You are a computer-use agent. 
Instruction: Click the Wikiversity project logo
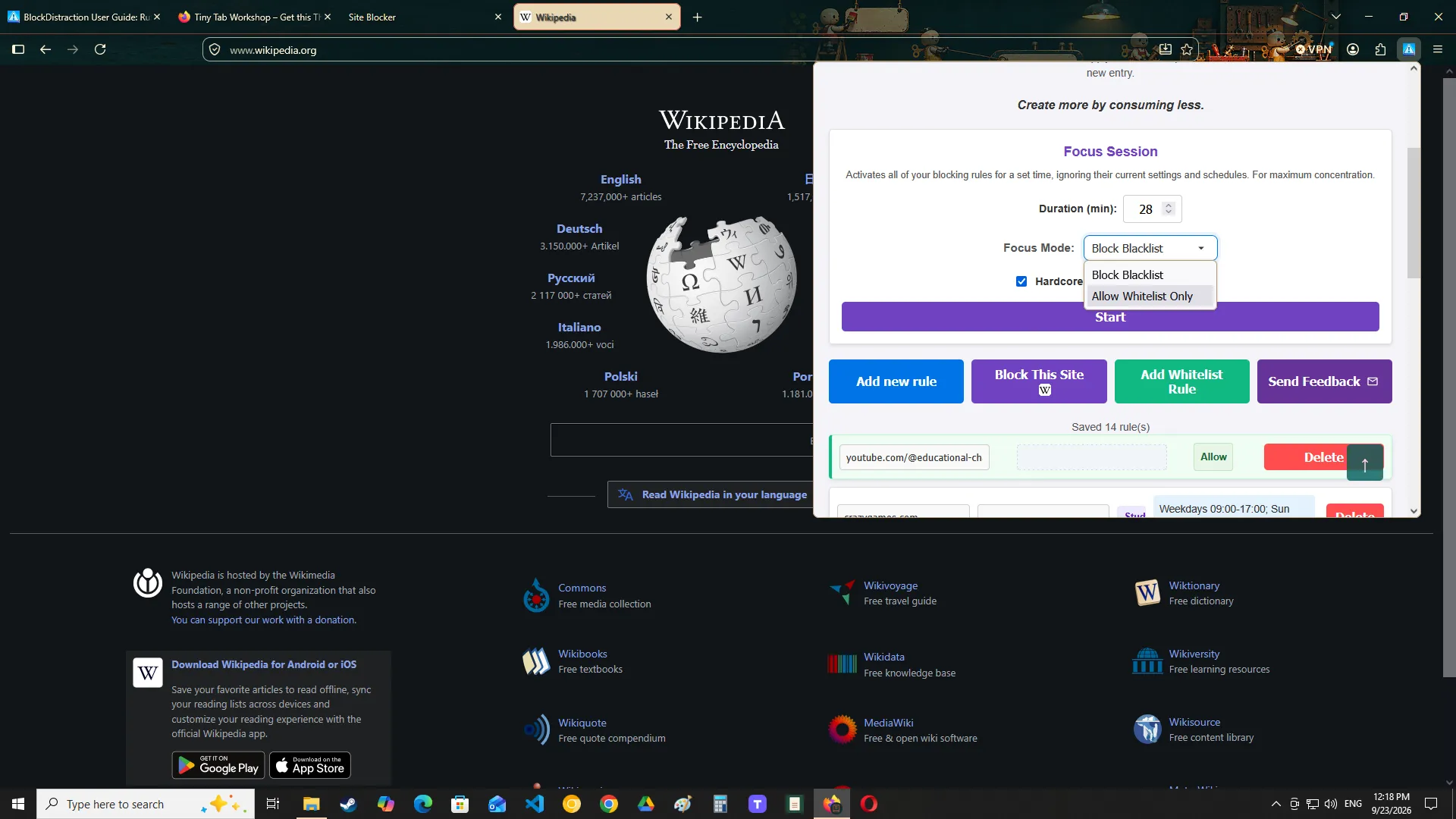pyautogui.click(x=1147, y=661)
